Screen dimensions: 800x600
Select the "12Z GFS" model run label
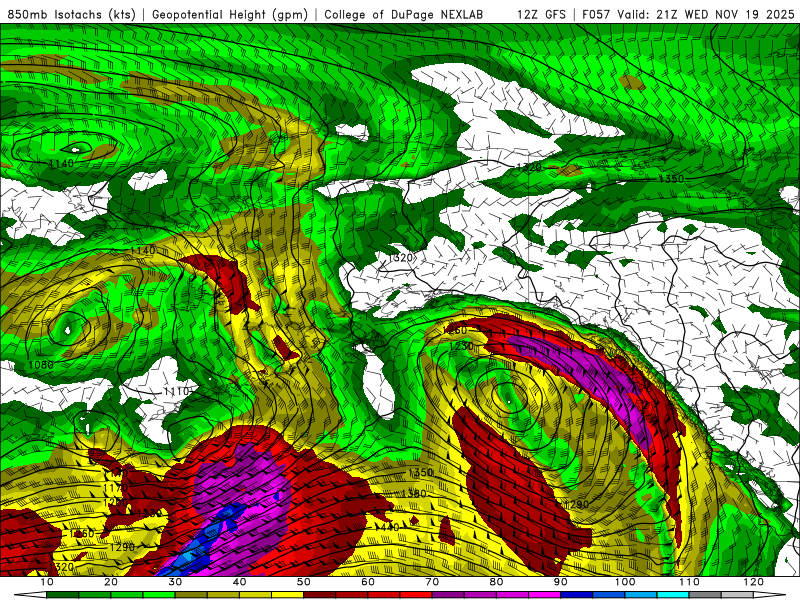coord(541,14)
